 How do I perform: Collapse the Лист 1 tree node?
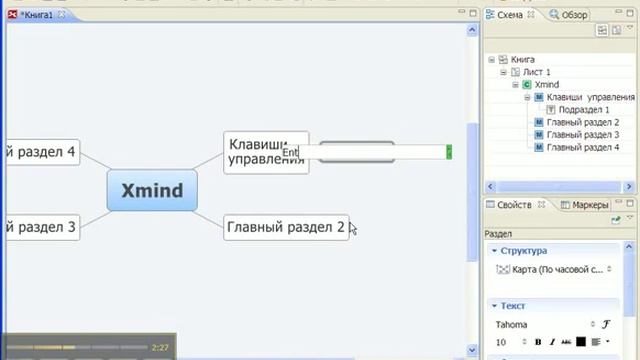(503, 72)
